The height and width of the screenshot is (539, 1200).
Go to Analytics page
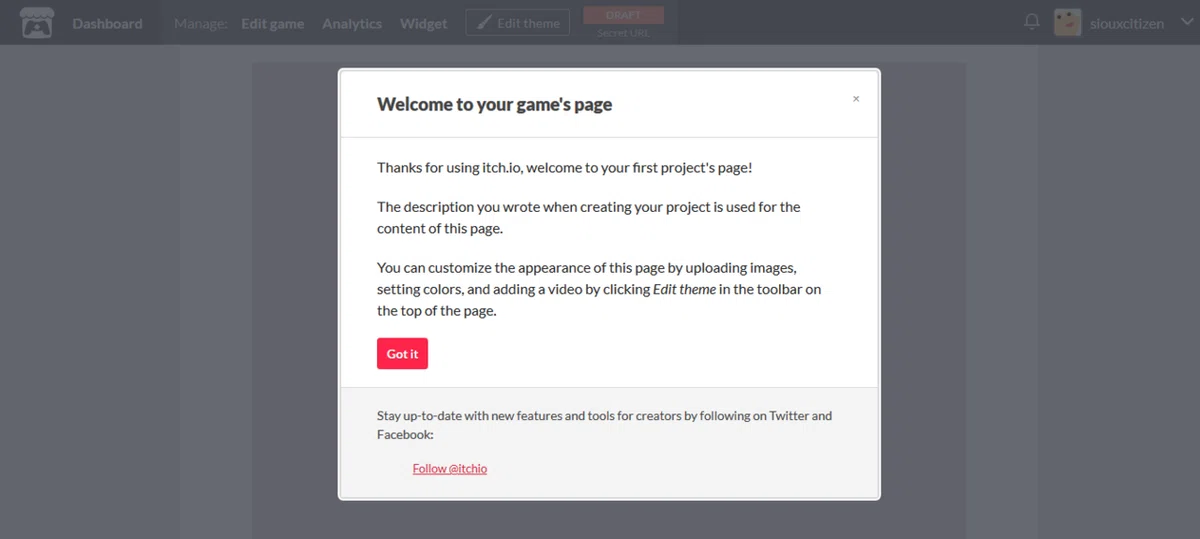352,23
